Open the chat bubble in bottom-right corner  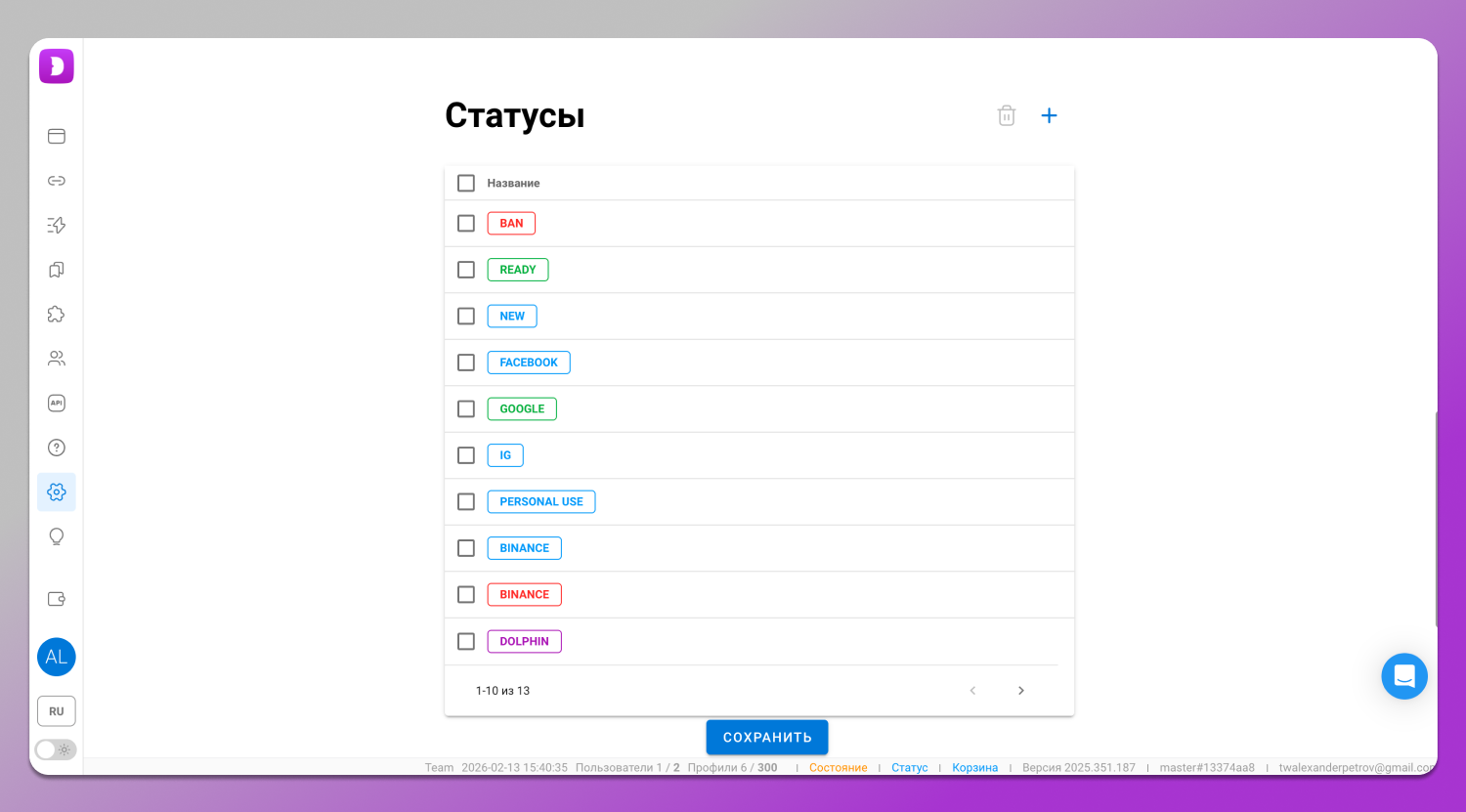tap(1404, 676)
